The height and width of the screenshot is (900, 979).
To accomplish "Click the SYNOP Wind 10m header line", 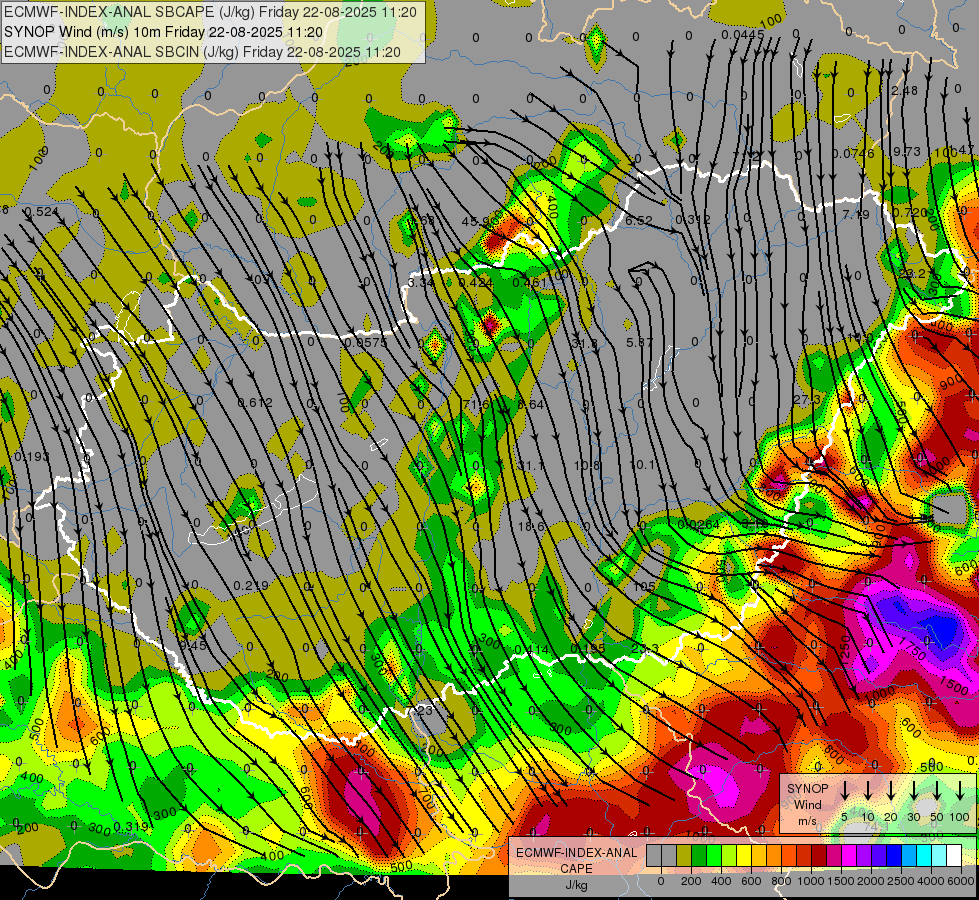I will point(164,32).
